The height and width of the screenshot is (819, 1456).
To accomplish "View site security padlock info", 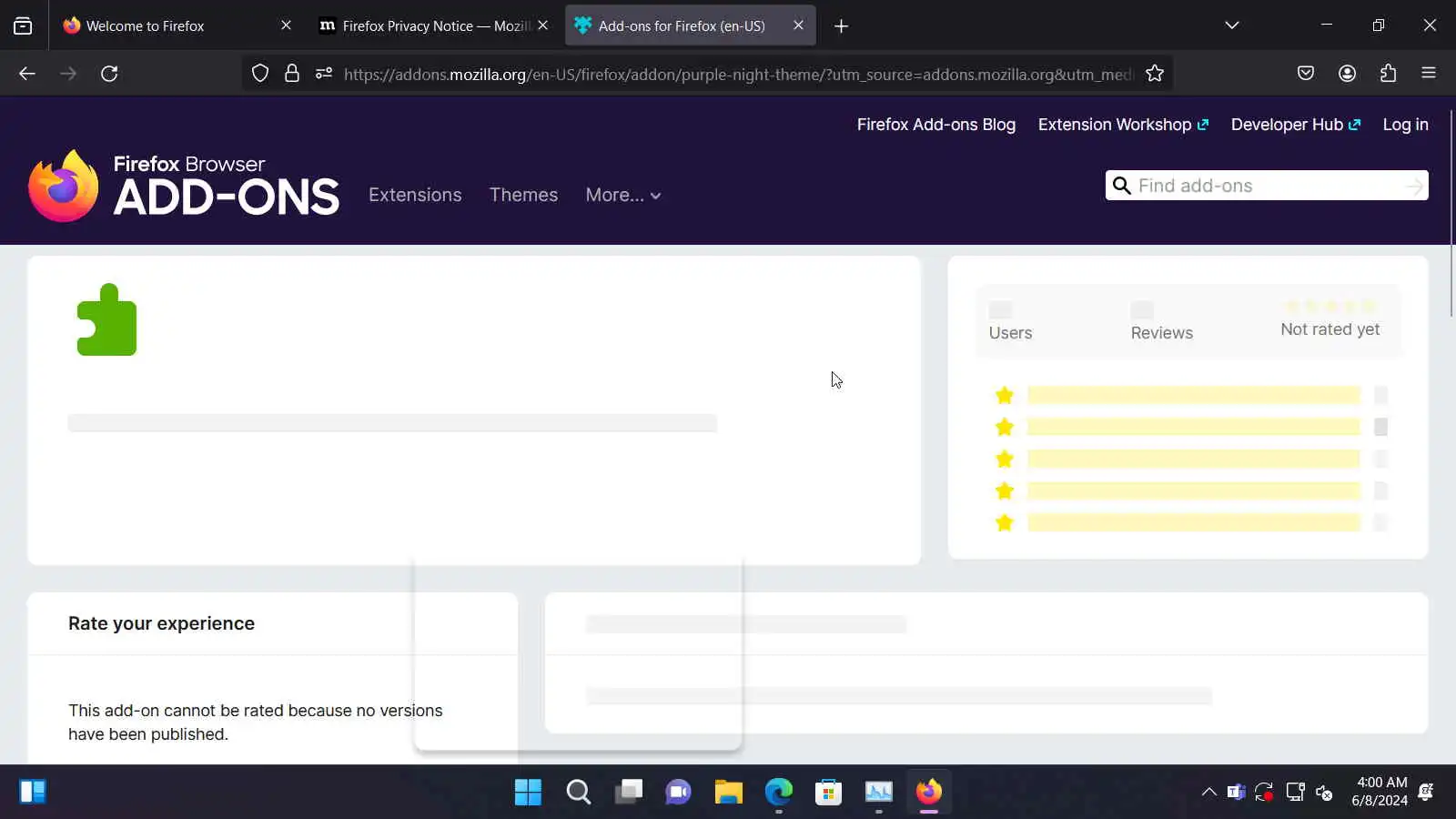I will tap(292, 74).
